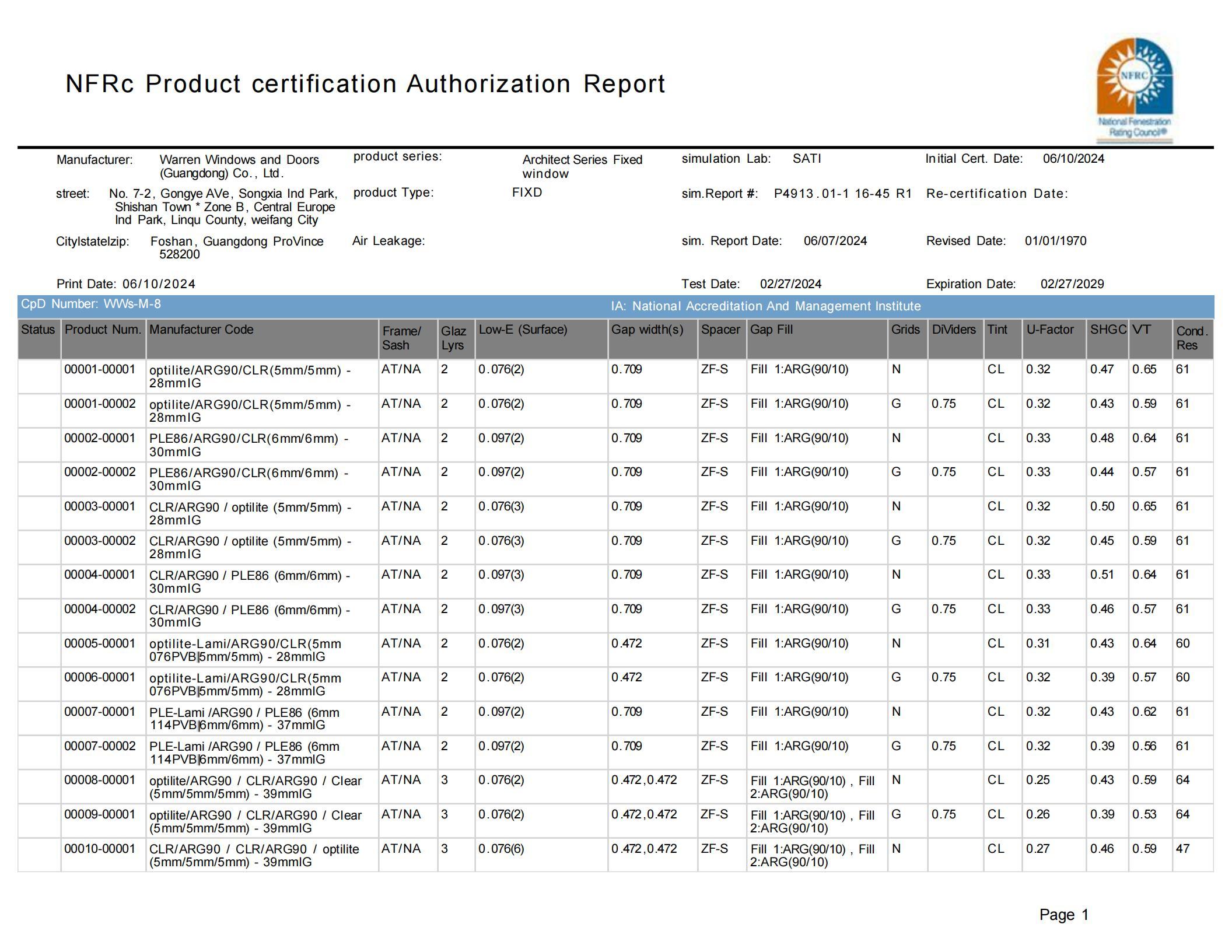Click sim. Report Date value 06/07/2024

(835, 241)
